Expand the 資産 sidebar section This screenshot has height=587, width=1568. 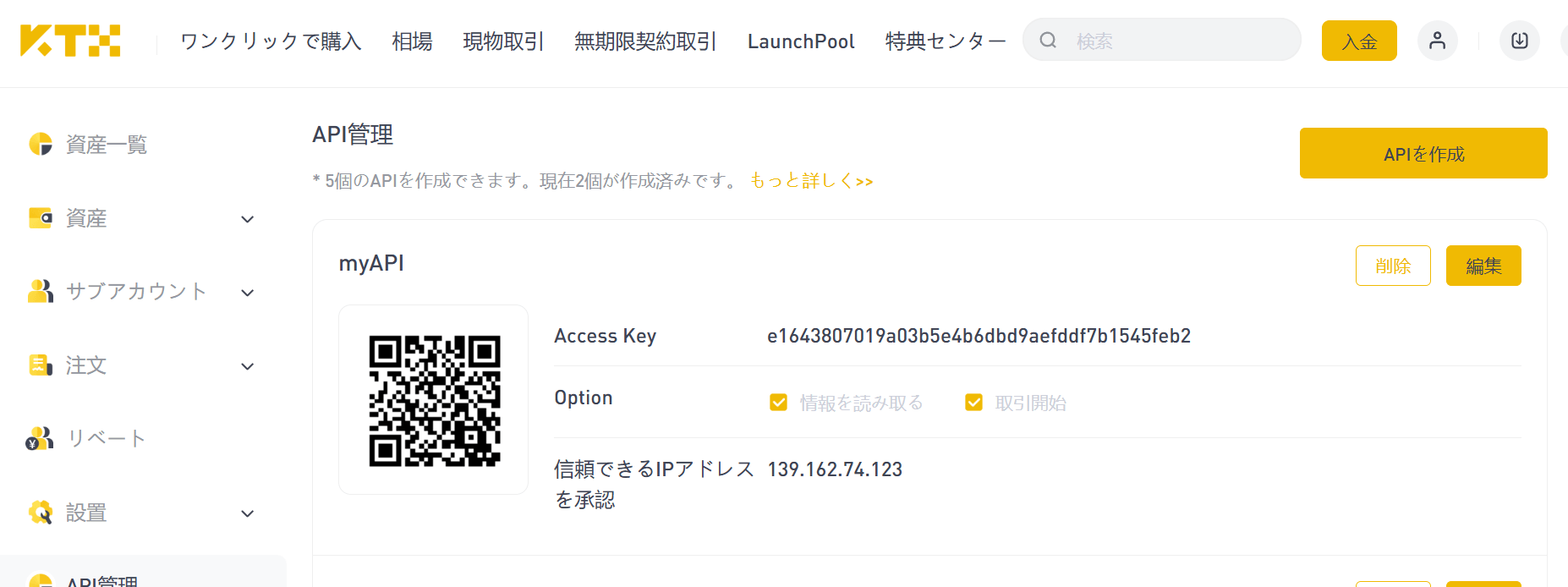click(248, 219)
